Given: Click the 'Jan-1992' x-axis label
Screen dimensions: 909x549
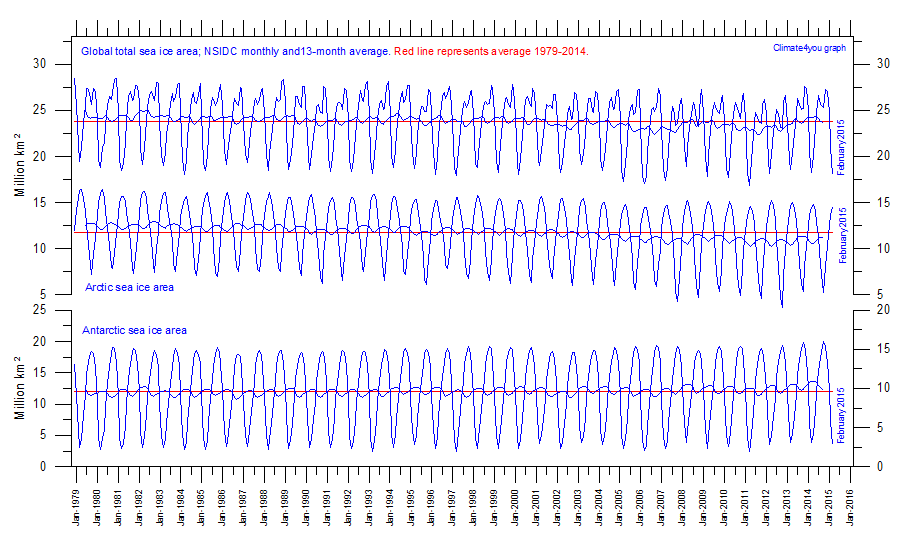Looking at the screenshot, I should click(x=347, y=508).
